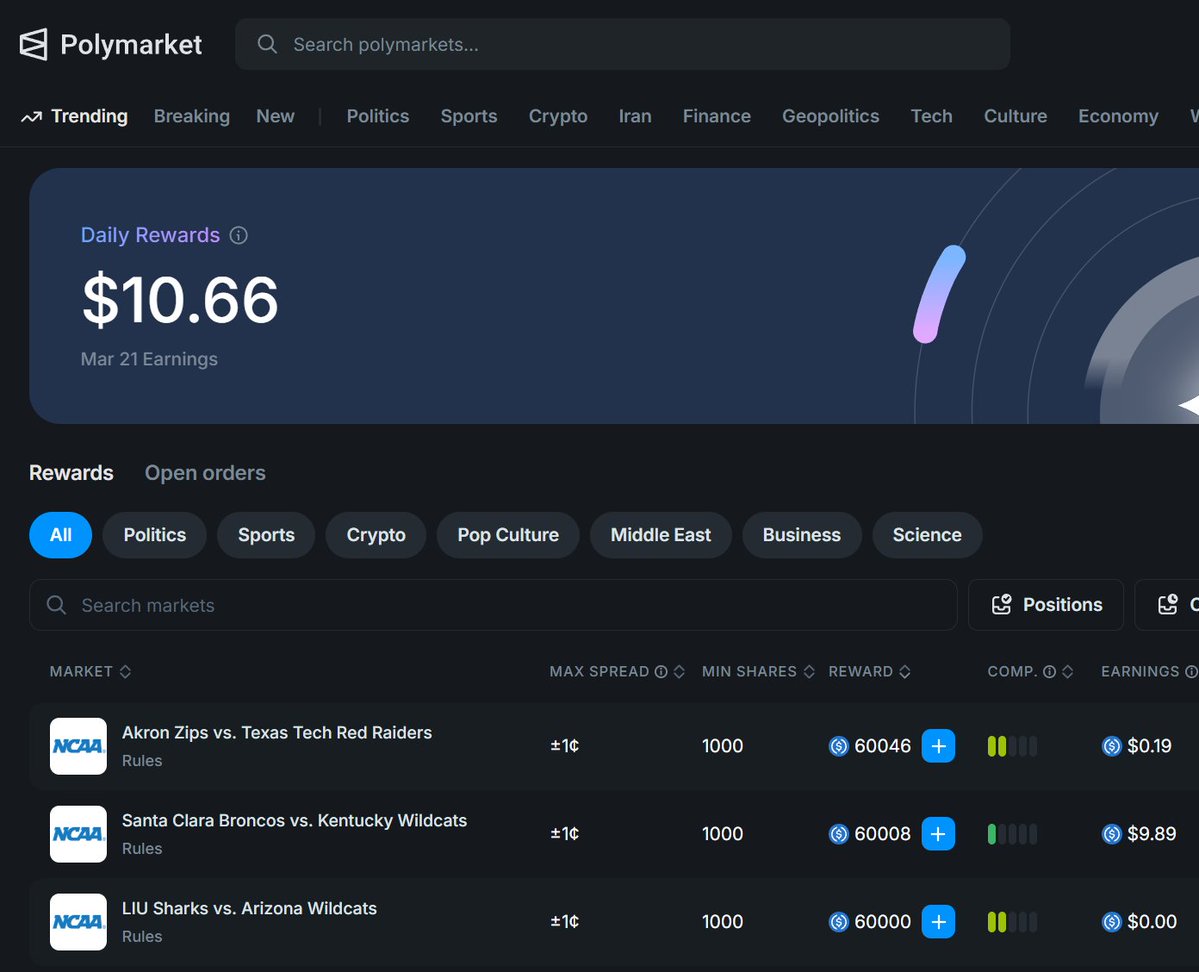Sort by Min Shares column

[758, 671]
